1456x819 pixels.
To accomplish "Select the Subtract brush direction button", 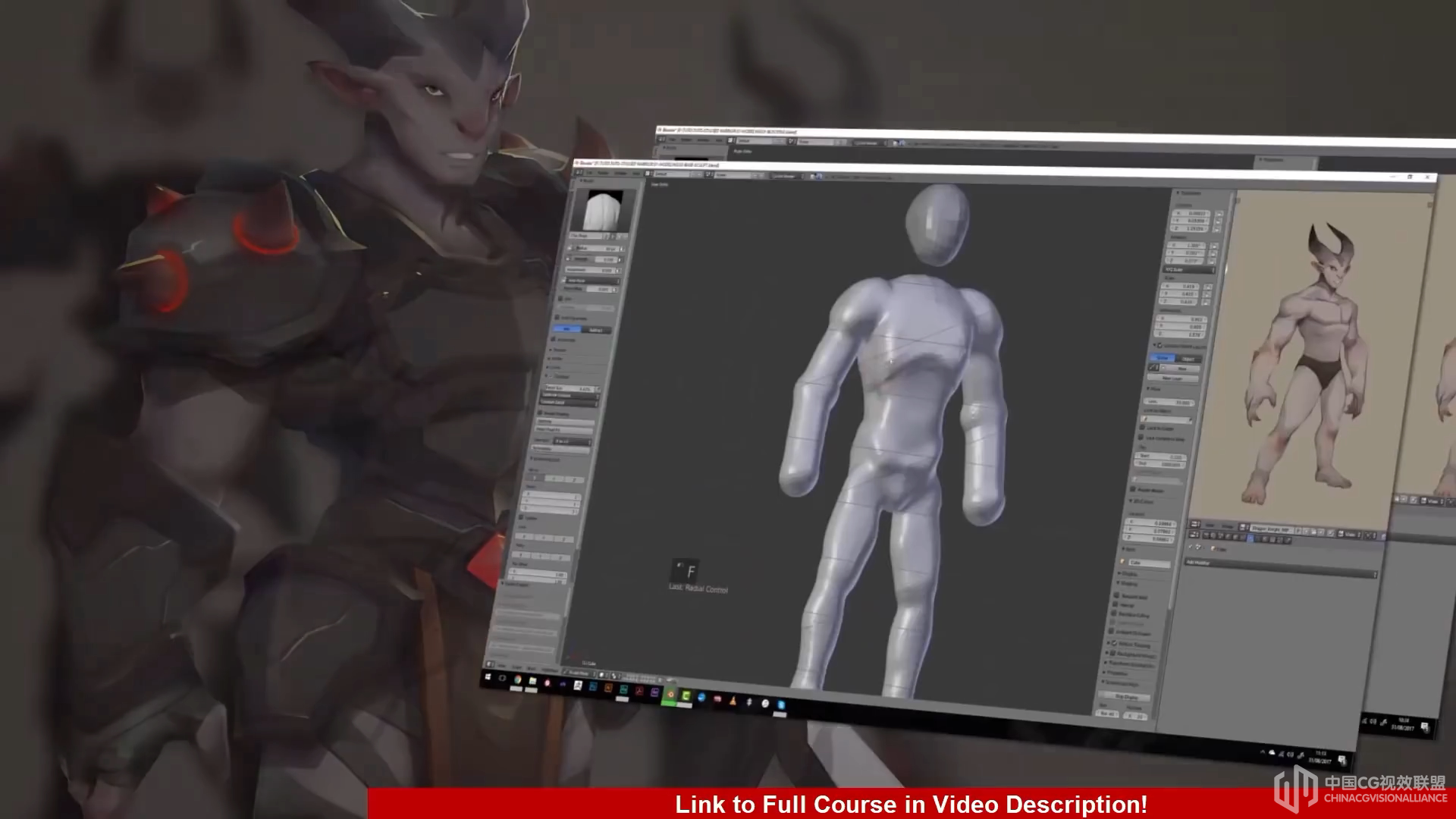I will (596, 330).
